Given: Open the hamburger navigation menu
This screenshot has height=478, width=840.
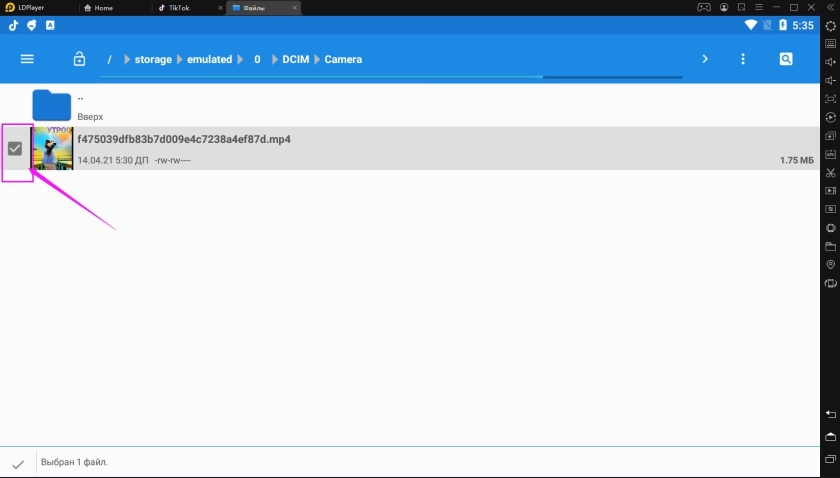Looking at the screenshot, I should [x=27, y=60].
